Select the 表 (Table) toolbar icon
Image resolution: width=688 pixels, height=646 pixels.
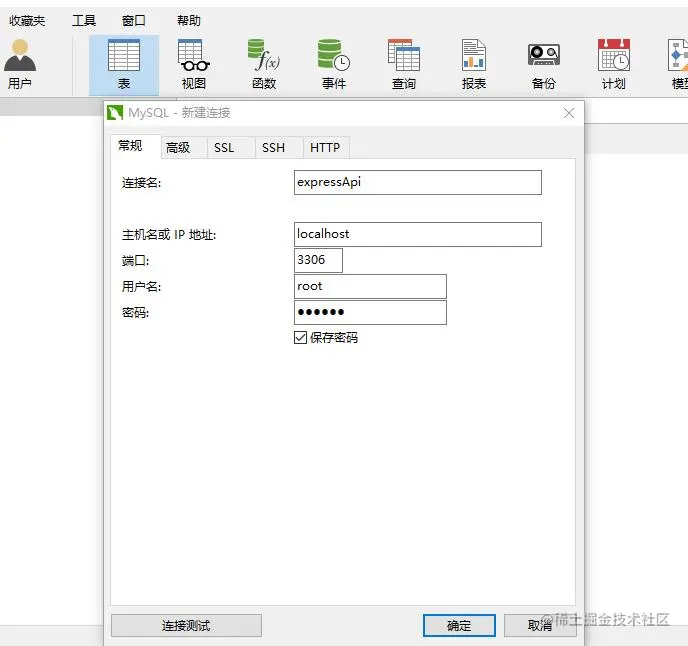tap(124, 65)
